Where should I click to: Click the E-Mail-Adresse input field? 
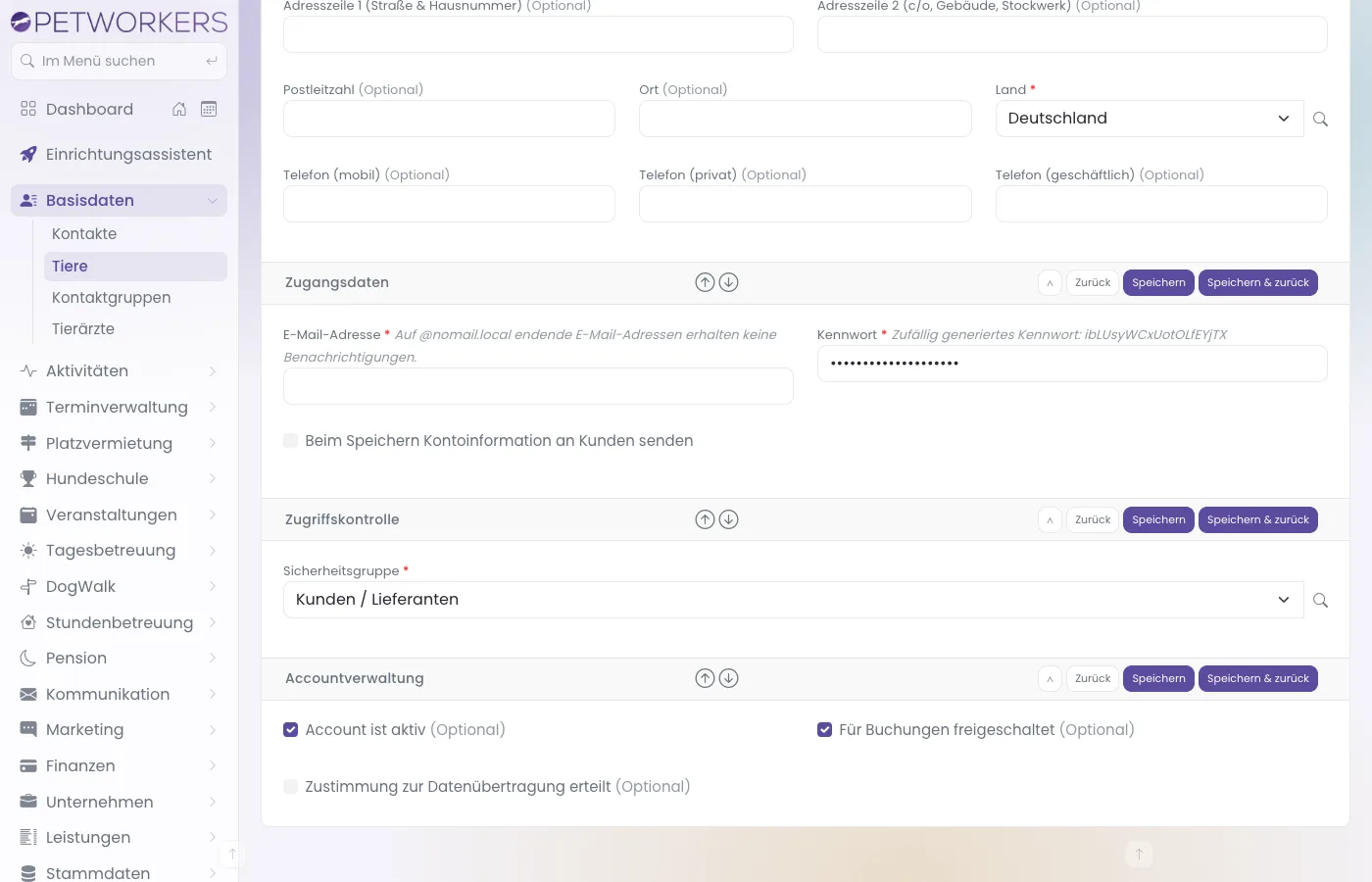[538, 386]
